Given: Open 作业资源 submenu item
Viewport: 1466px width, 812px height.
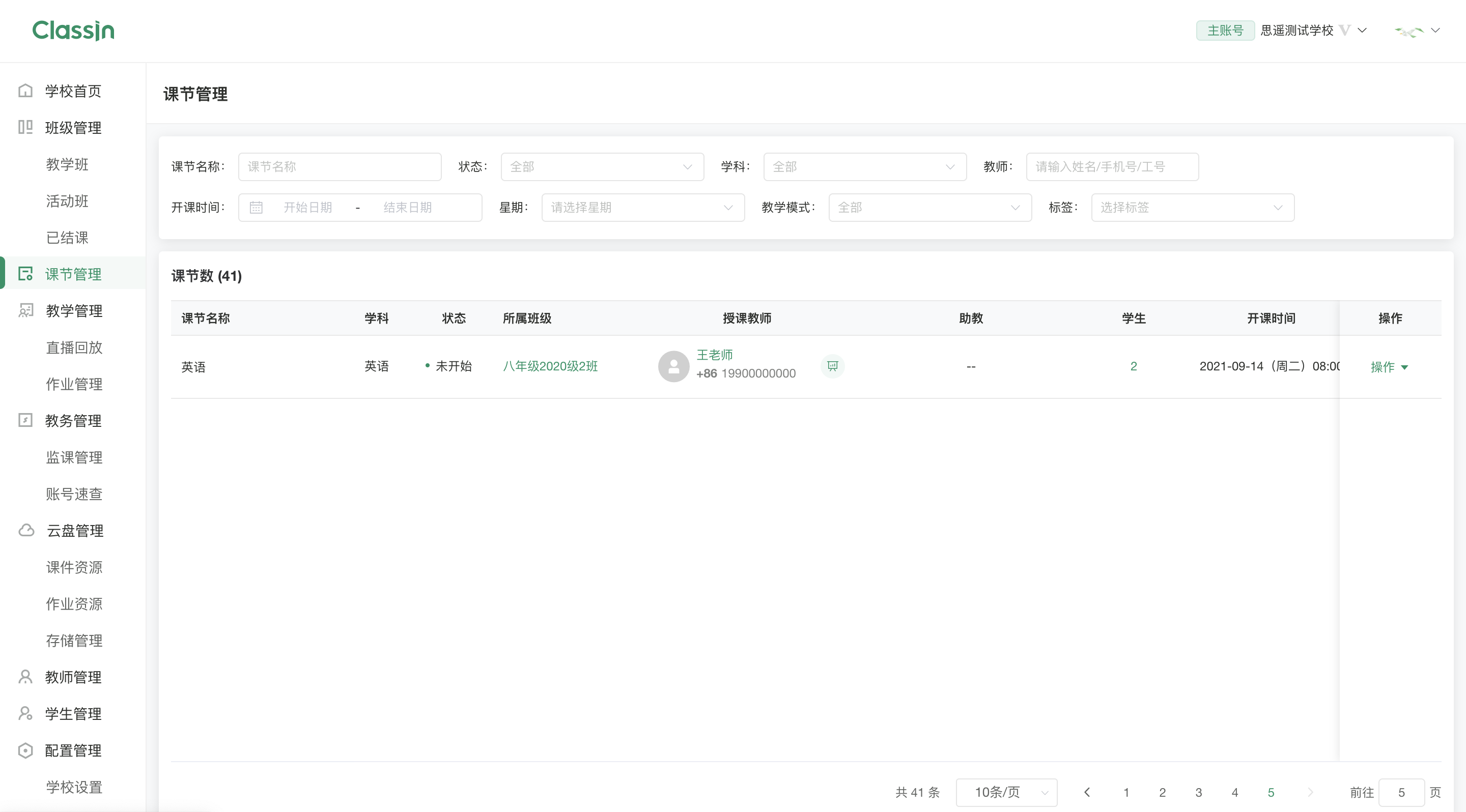Looking at the screenshot, I should pyautogui.click(x=73, y=603).
